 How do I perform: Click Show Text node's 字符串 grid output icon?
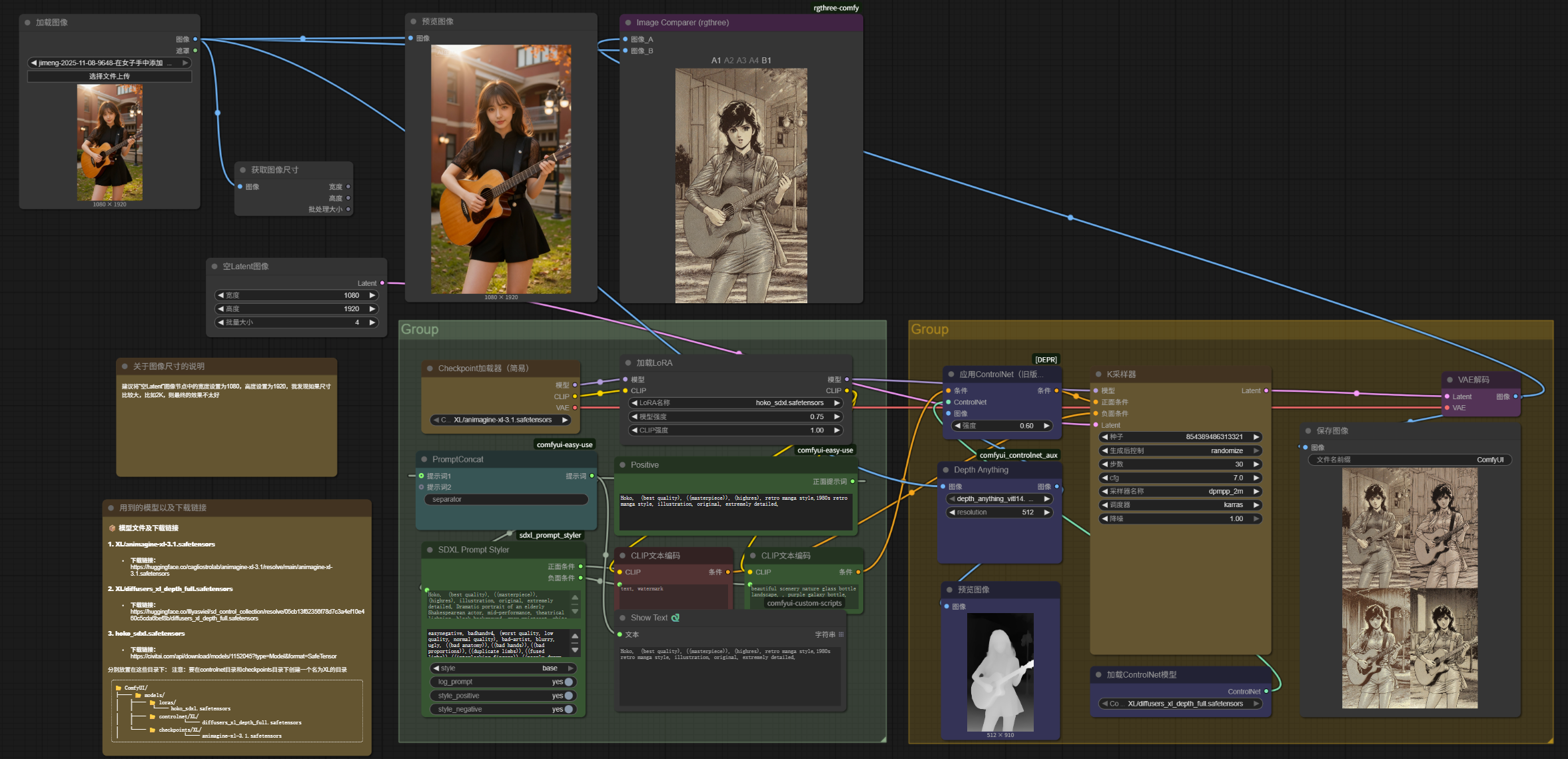pyautogui.click(x=841, y=634)
